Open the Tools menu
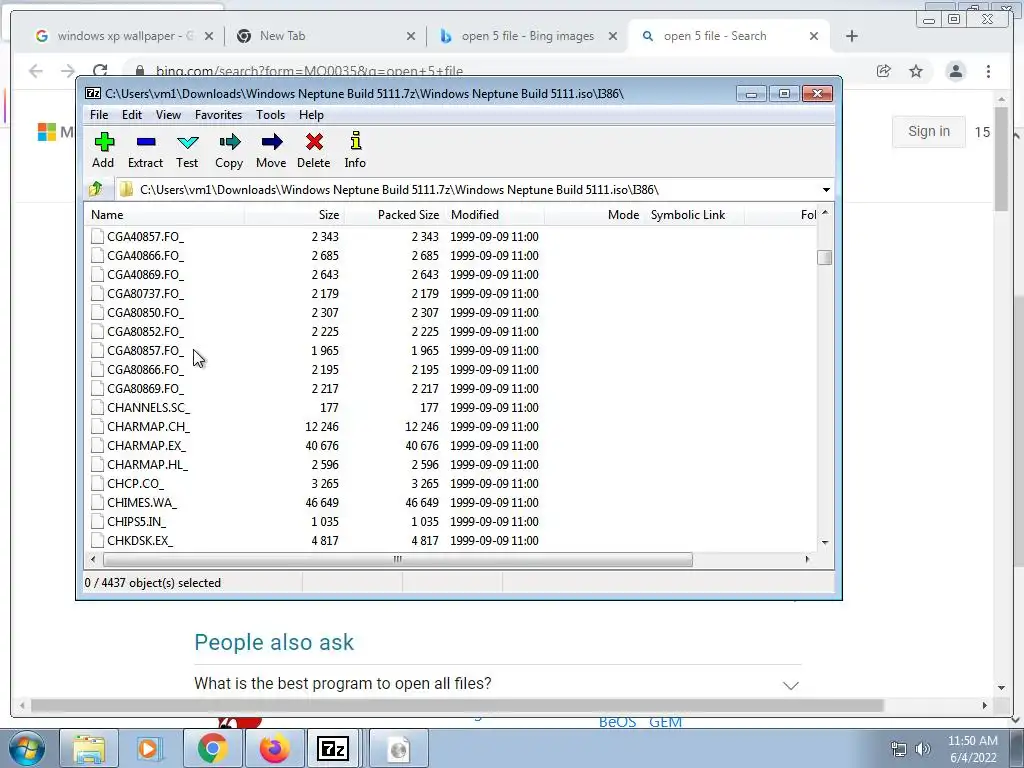Screen dimensions: 1024x768 [x=270, y=115]
